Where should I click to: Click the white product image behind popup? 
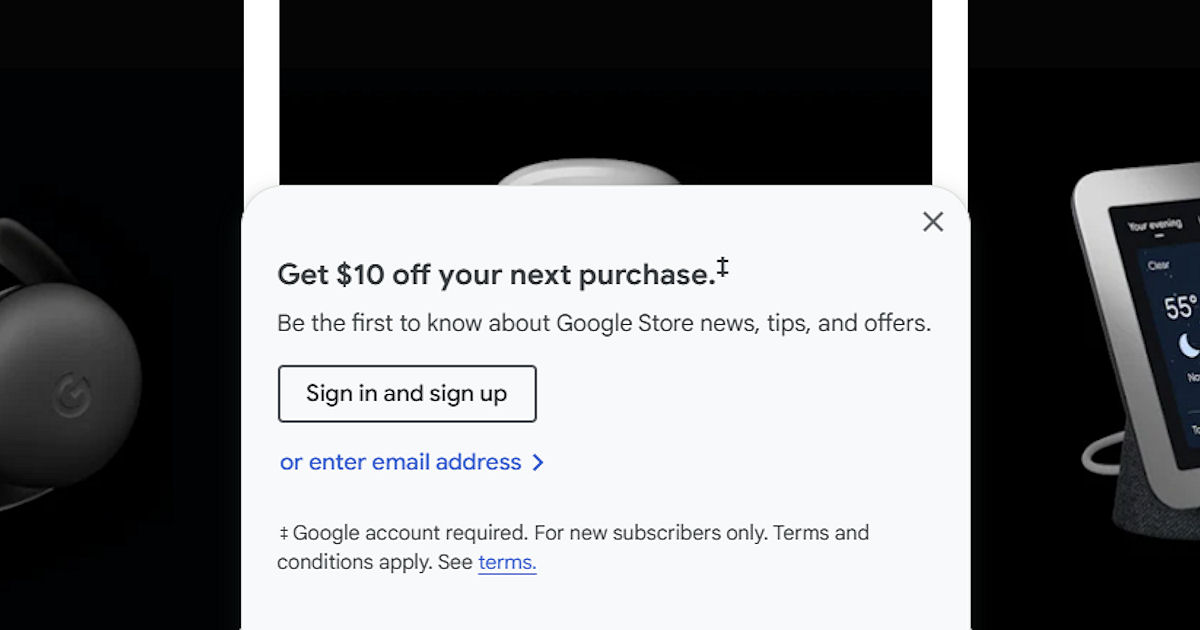coord(590,176)
